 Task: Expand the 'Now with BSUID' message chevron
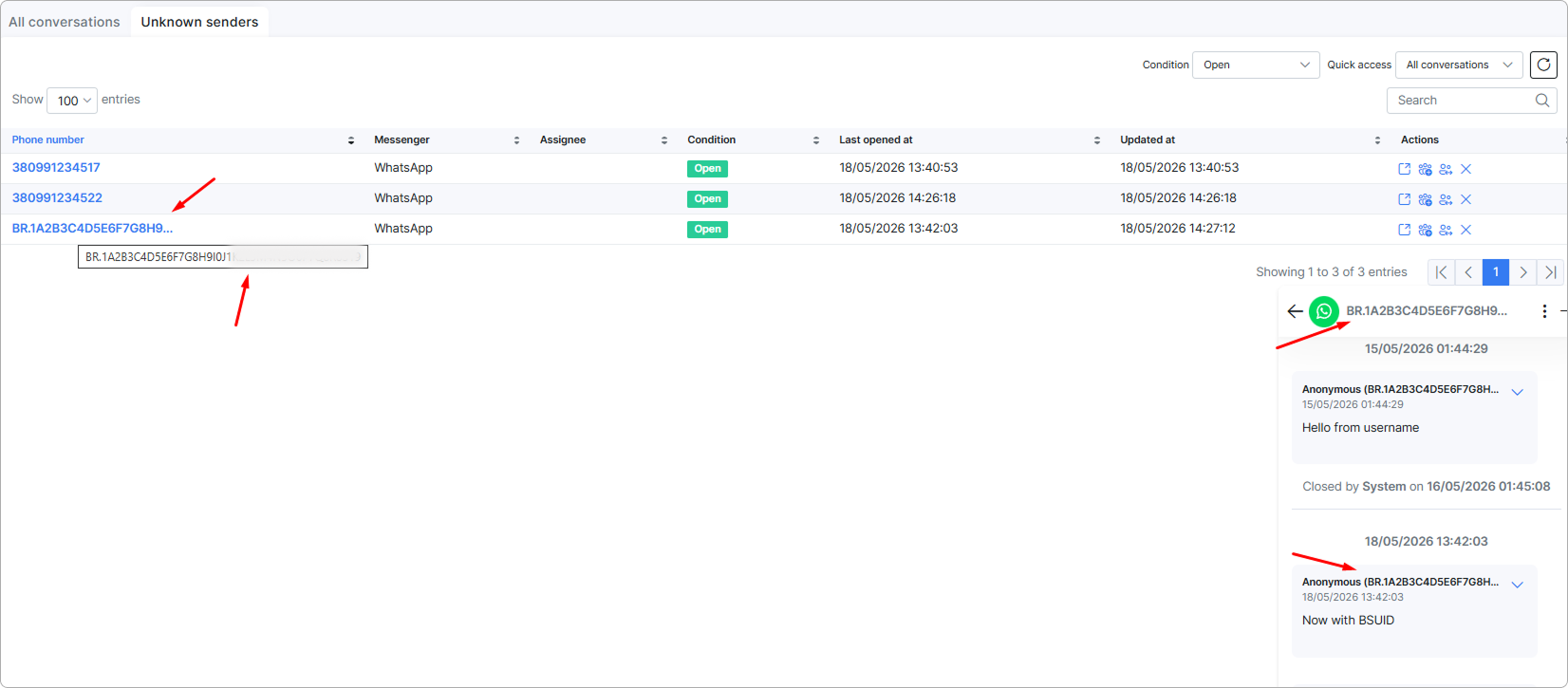tap(1517, 585)
